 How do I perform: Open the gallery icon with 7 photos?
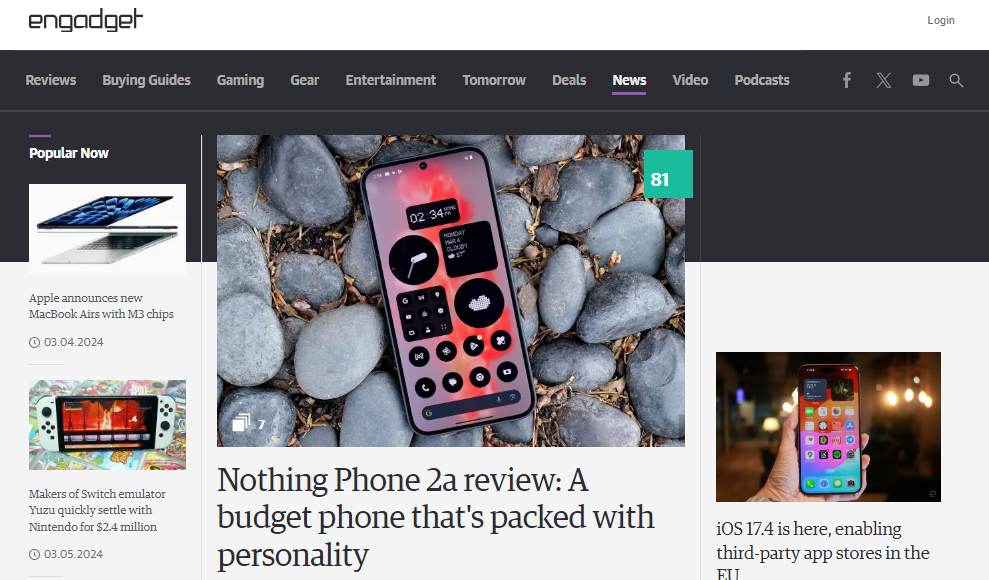coord(249,424)
